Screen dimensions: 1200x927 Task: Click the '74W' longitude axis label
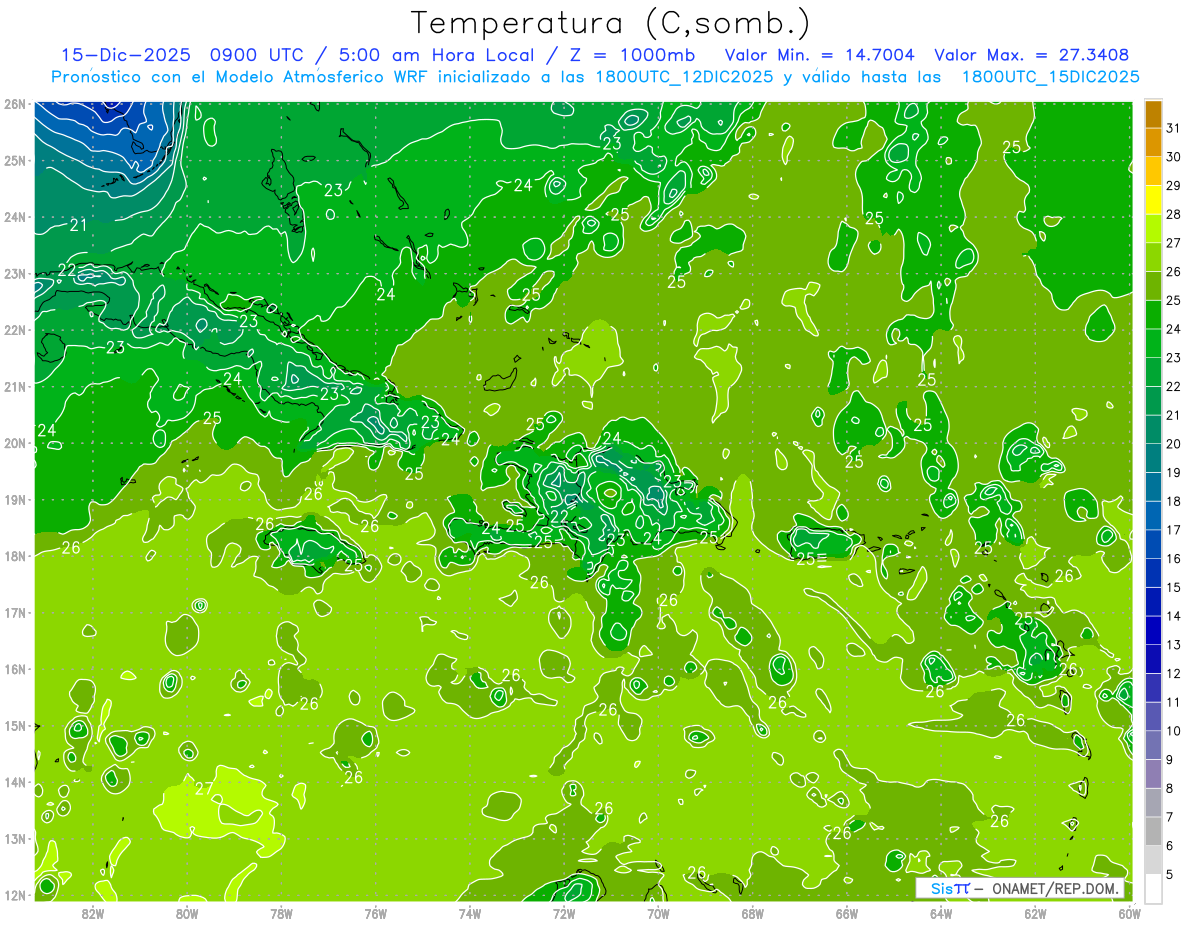pyautogui.click(x=470, y=913)
